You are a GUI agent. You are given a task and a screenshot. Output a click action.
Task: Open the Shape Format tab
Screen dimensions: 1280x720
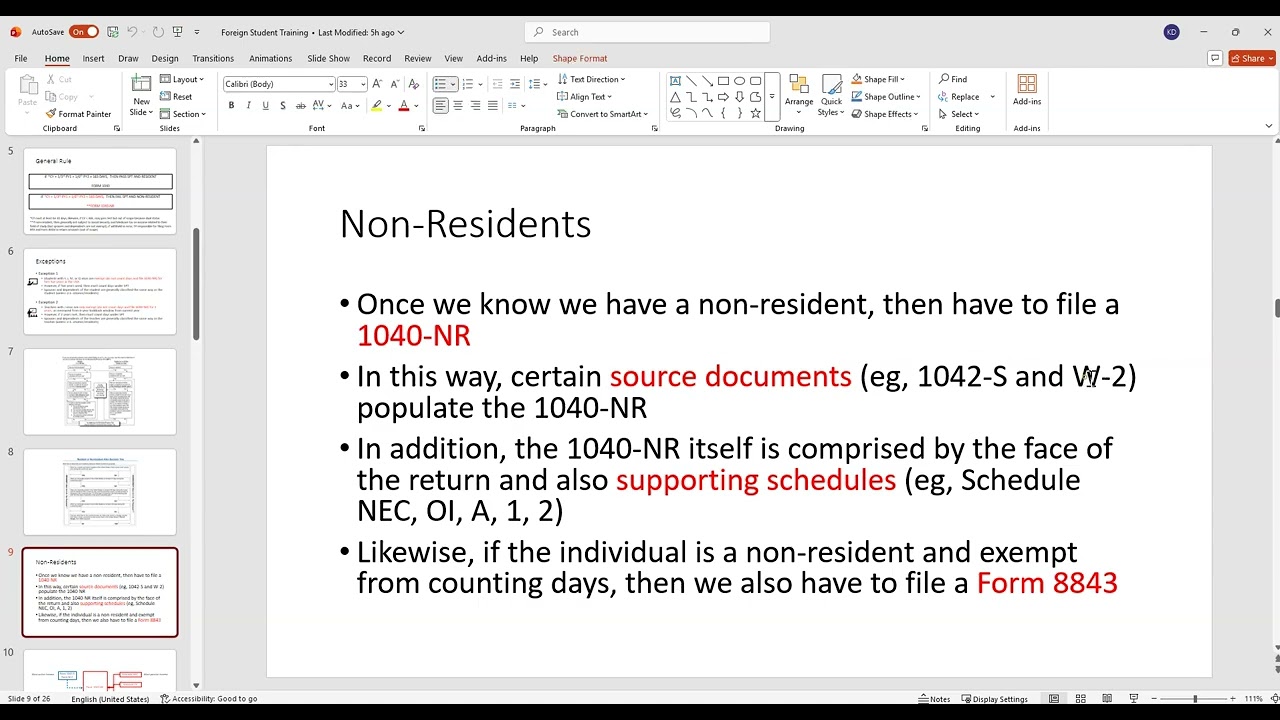coord(580,58)
